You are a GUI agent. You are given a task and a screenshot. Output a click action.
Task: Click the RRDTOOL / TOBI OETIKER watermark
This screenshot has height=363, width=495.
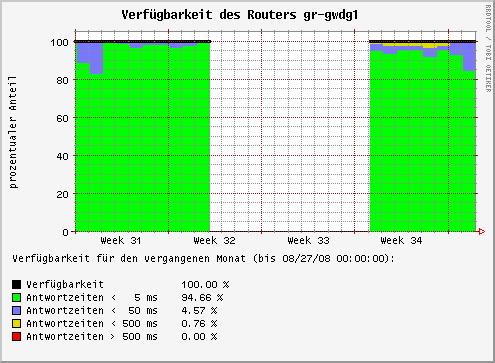coord(488,48)
